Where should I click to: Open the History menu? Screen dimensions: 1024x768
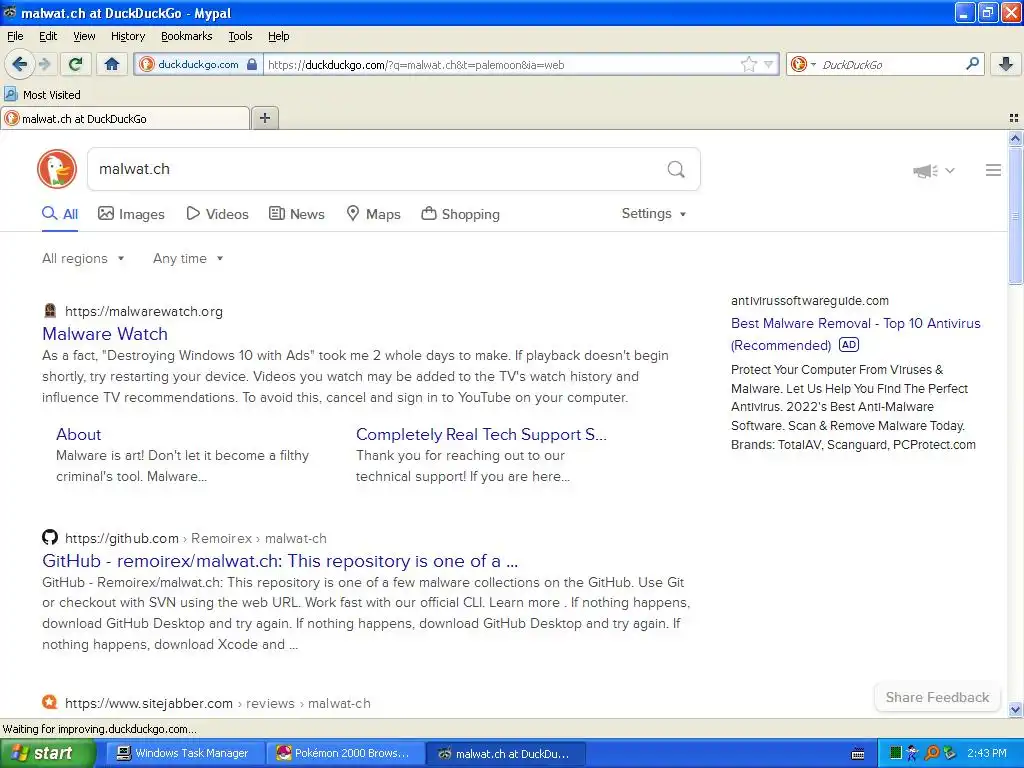(x=127, y=36)
